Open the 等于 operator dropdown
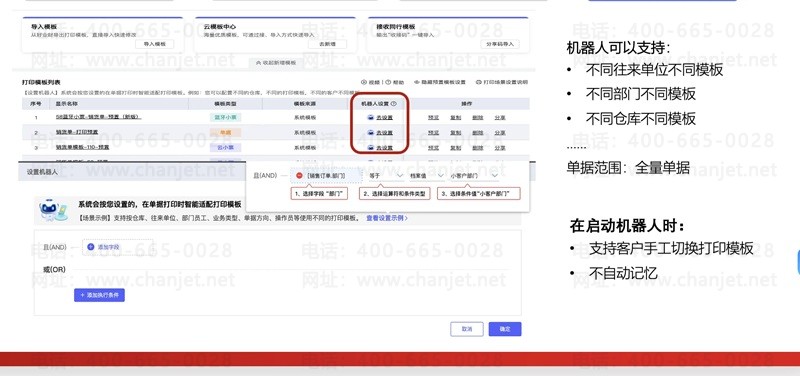Viewport: 800px width, 376px height. coord(386,176)
